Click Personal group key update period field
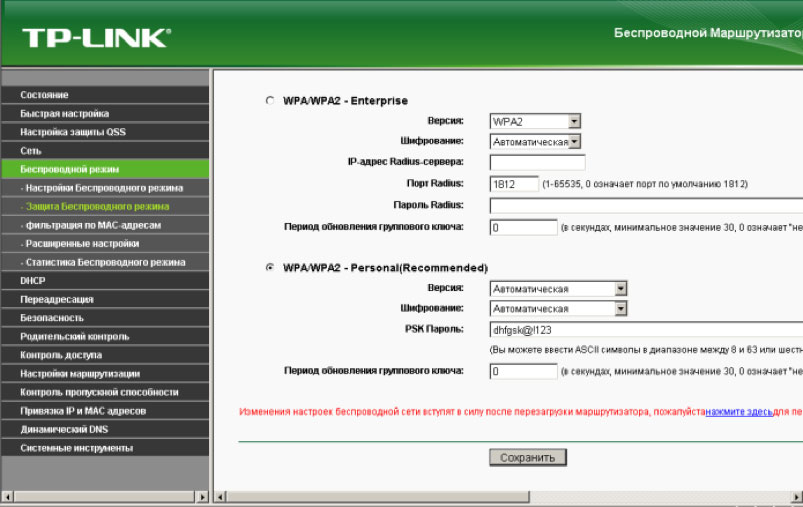 pos(523,371)
